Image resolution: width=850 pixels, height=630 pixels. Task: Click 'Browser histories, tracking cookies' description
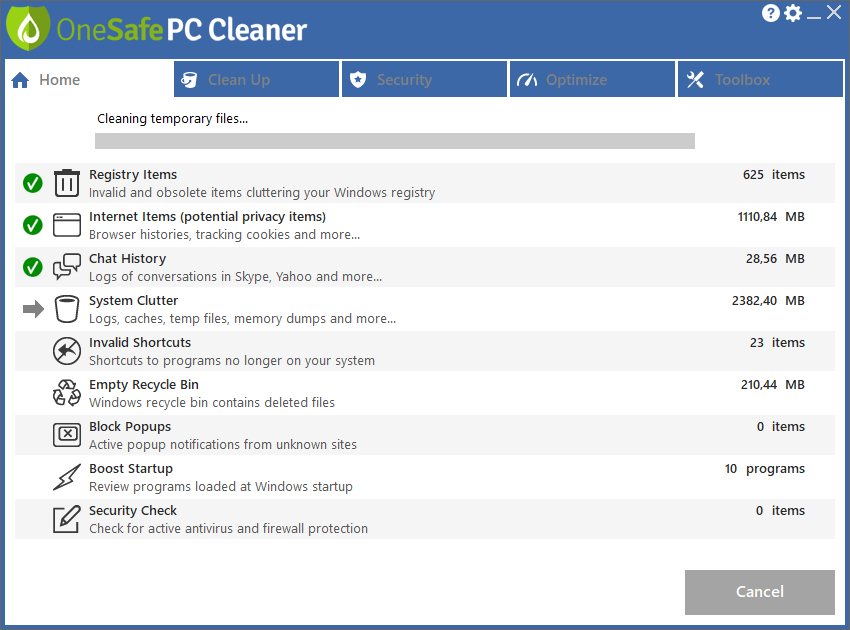(224, 235)
